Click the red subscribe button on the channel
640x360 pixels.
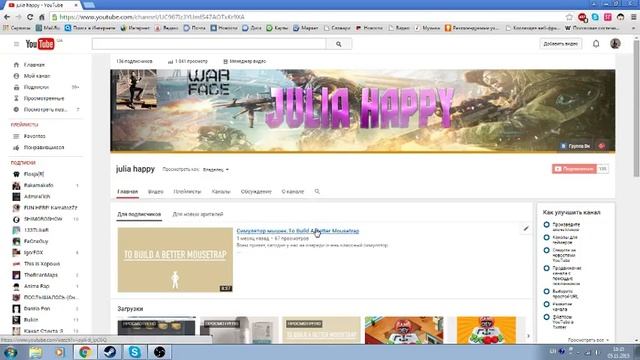tap(574, 169)
